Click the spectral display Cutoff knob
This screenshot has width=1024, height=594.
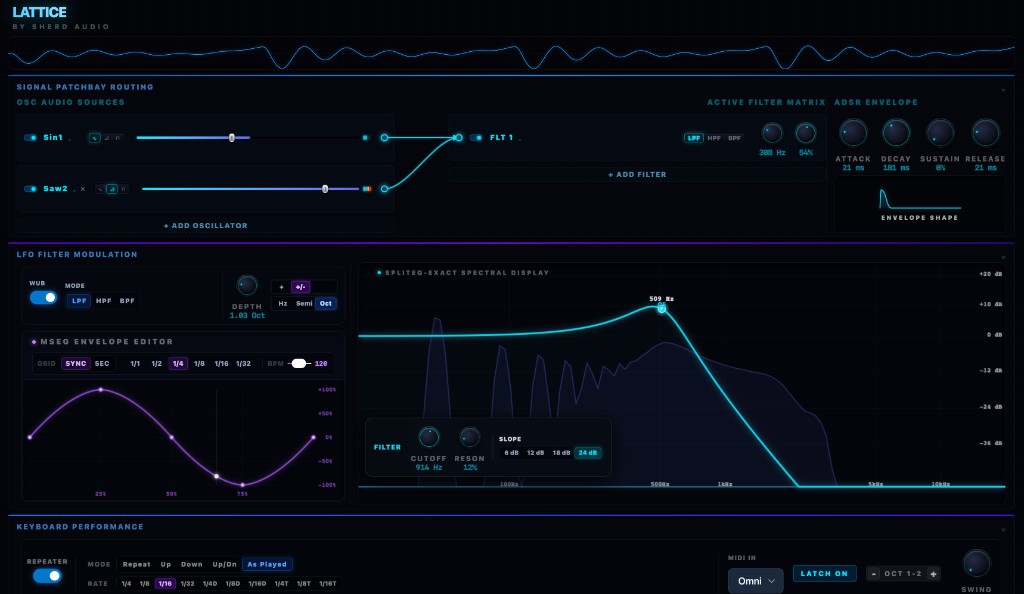click(428, 437)
